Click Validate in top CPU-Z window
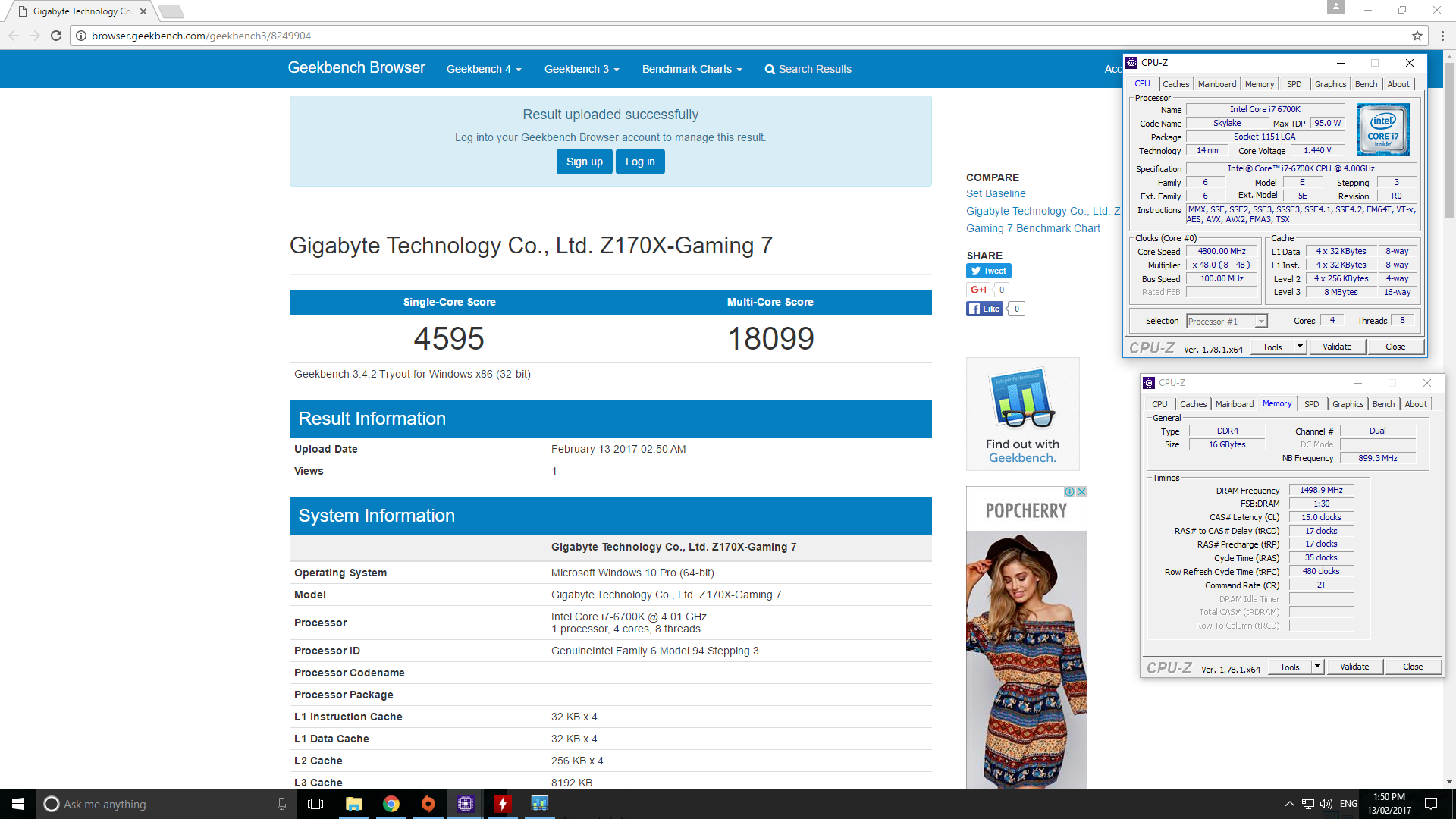 1337,347
